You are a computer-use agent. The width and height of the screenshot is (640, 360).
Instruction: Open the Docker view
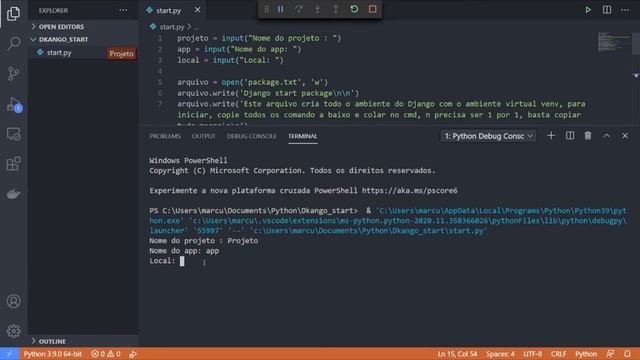13,194
